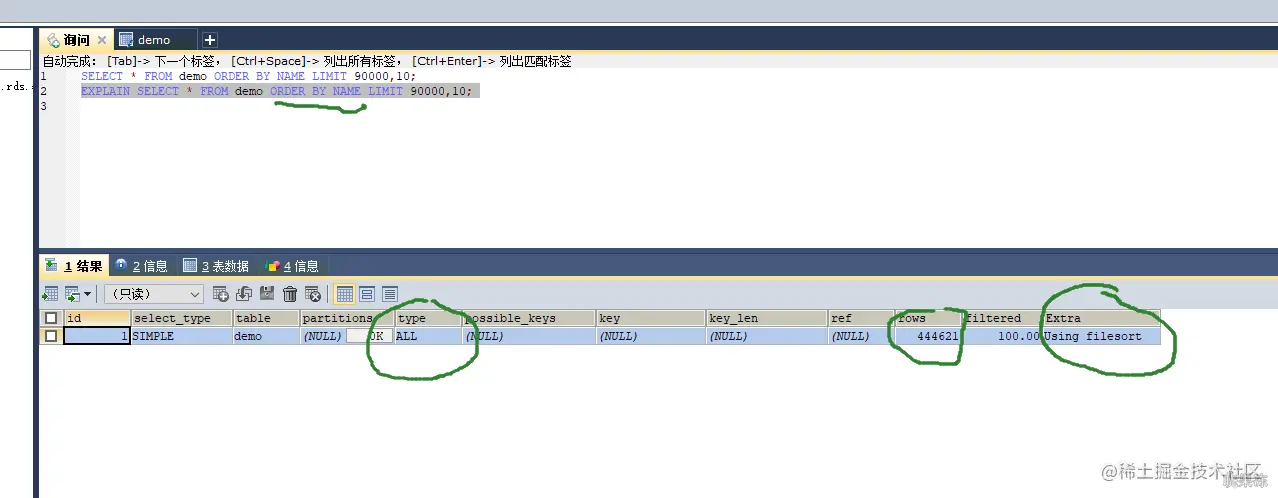1278x498 pixels.
Task: Open the 1 结果 result tab
Action: tap(75, 266)
